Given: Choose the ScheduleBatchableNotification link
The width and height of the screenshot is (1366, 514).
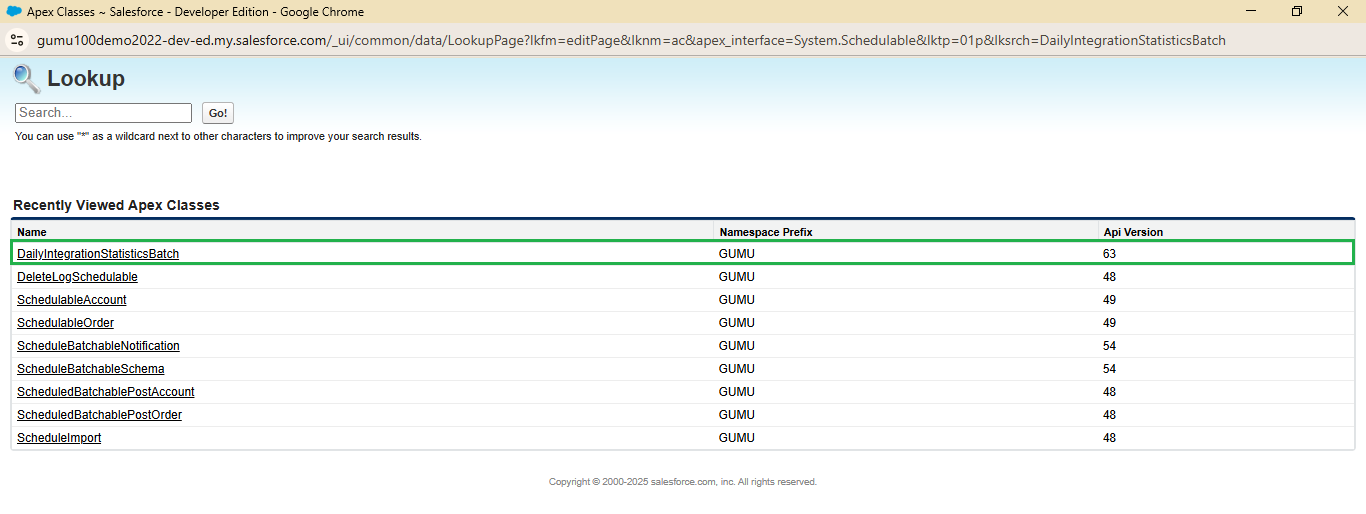Looking at the screenshot, I should pos(98,346).
